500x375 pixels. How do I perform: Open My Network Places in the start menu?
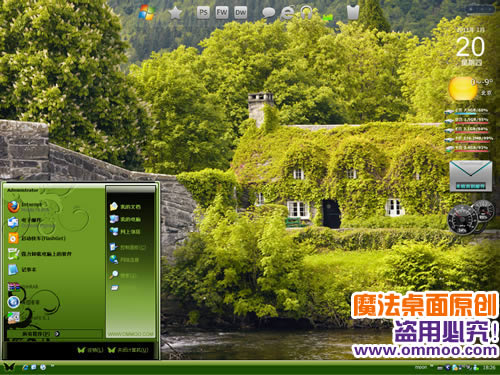pos(125,232)
